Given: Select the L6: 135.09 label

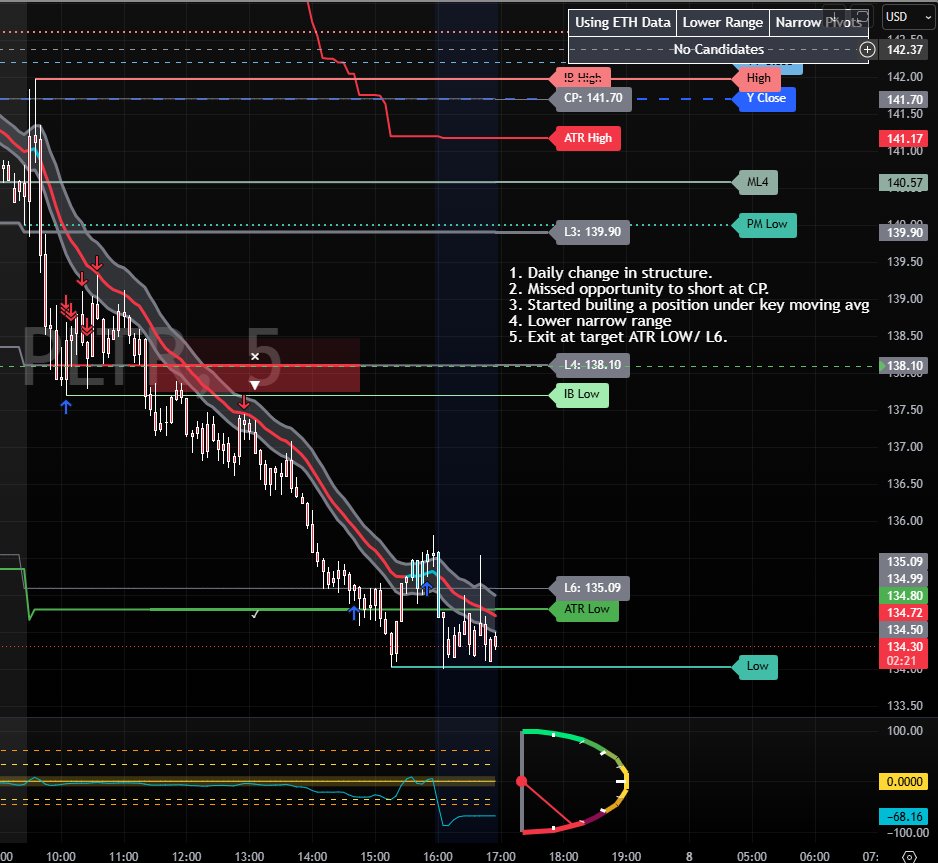Looking at the screenshot, I should pos(592,588).
